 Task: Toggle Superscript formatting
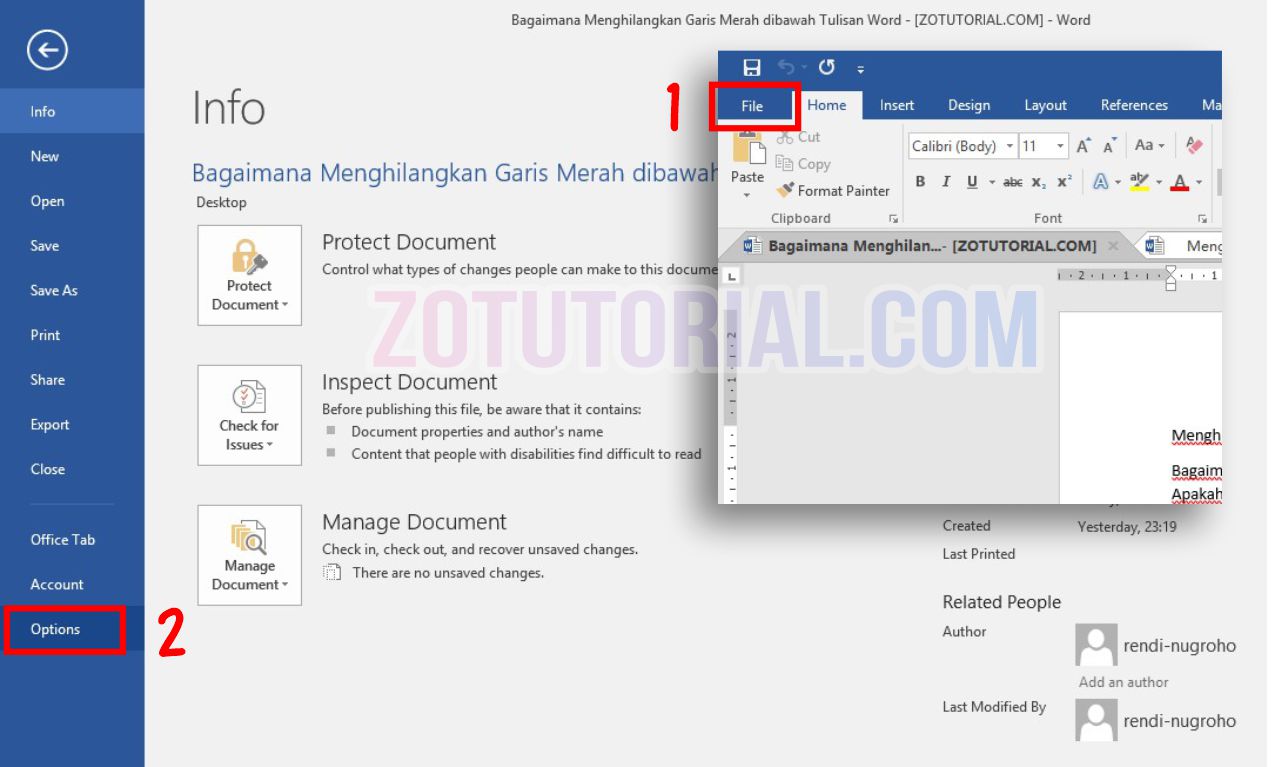point(1064,182)
